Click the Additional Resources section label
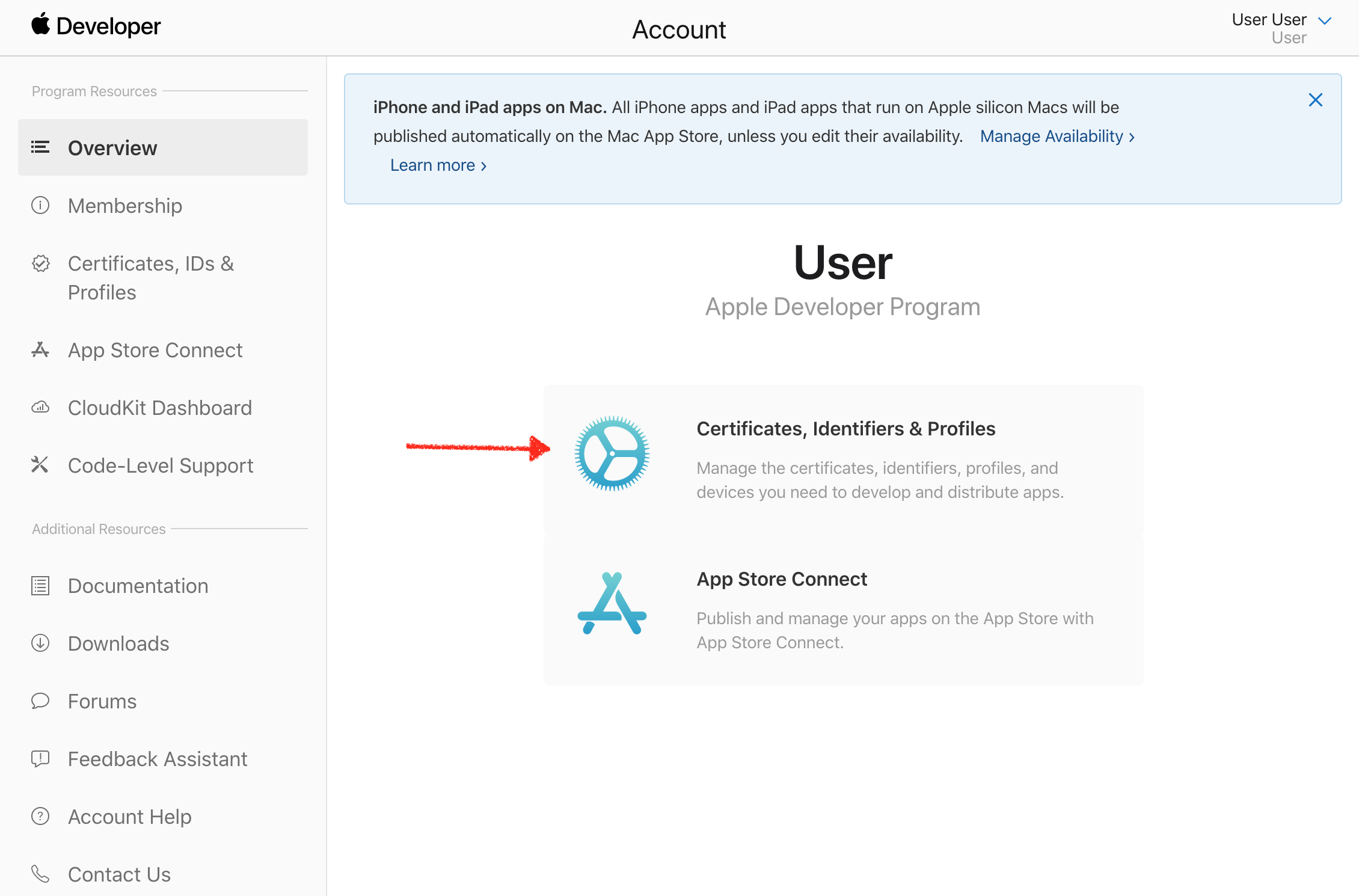The height and width of the screenshot is (896, 1359). (x=99, y=529)
